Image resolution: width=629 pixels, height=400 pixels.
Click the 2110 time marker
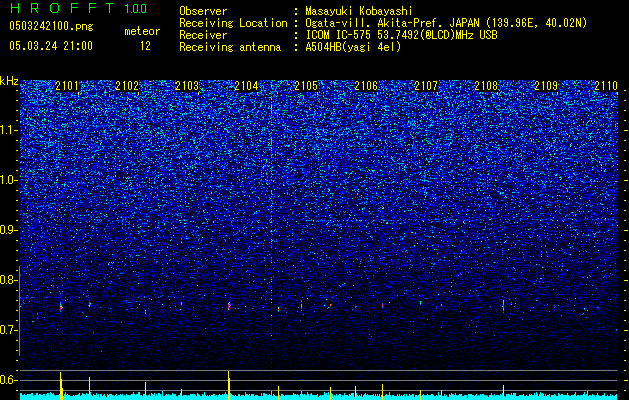pyautogui.click(x=606, y=86)
